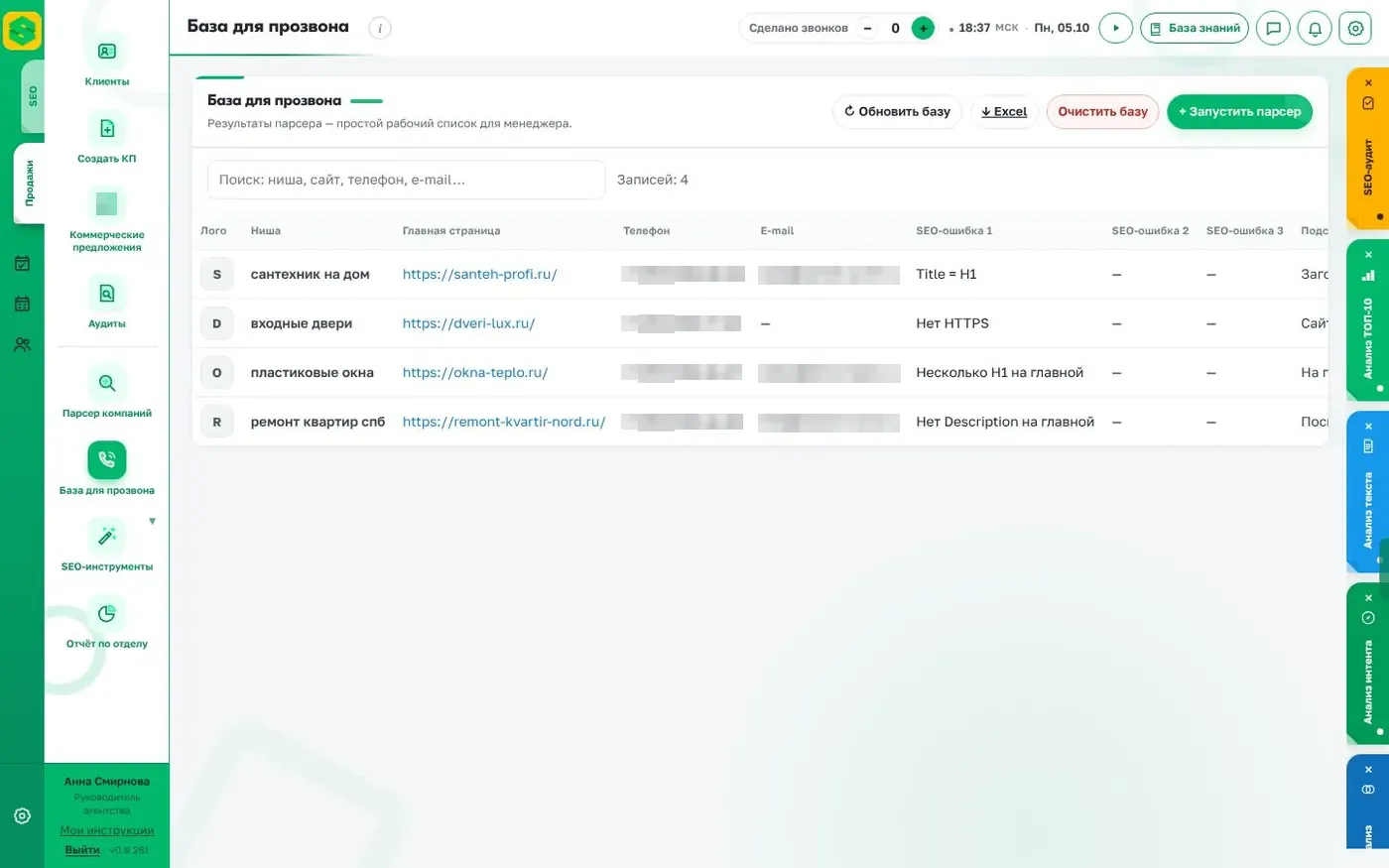Open link https://santeh-profi.ru/
This screenshot has width=1389, height=868.
(x=479, y=274)
